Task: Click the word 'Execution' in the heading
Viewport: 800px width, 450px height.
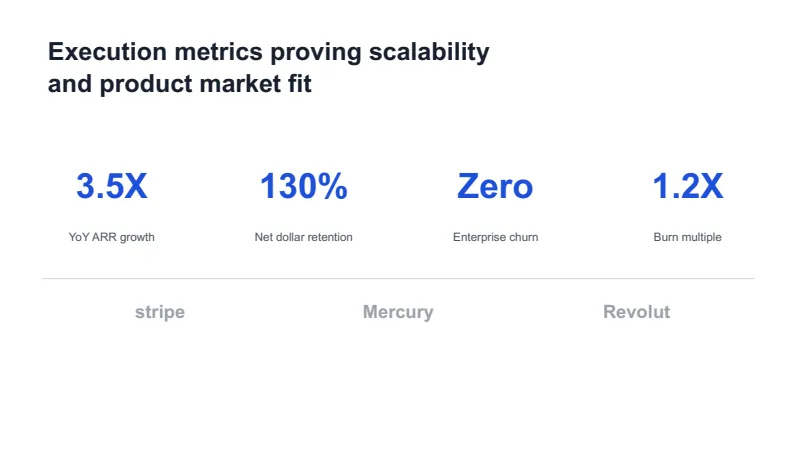Action: (x=107, y=52)
